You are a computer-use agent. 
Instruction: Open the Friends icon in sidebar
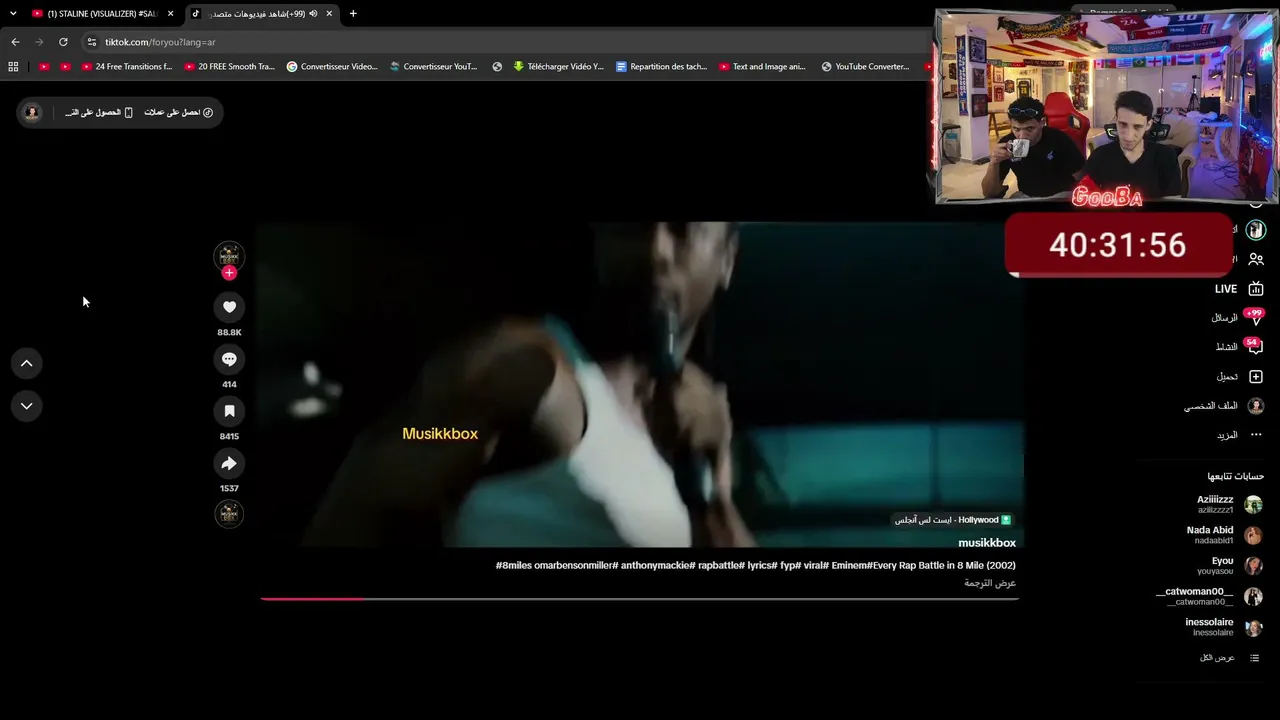click(1256, 259)
